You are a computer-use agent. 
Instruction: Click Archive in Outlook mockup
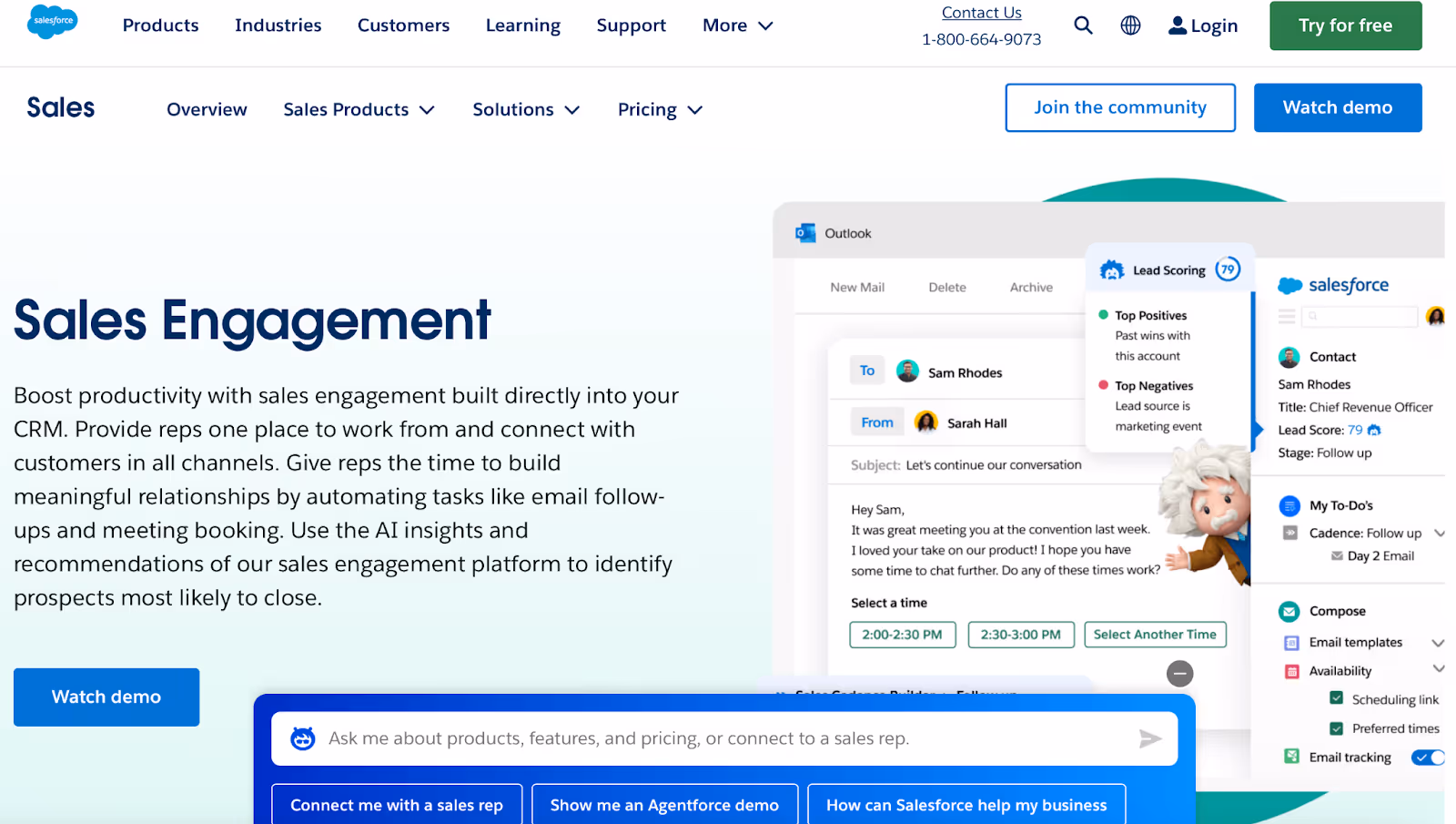click(x=1031, y=287)
